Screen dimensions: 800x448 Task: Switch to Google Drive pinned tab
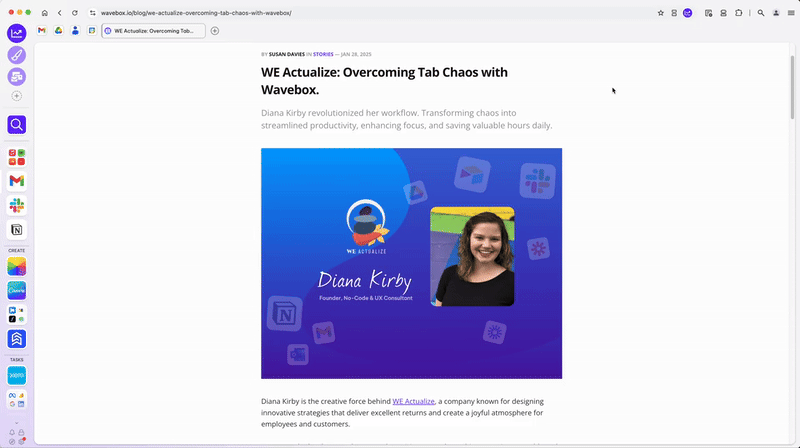[59, 31]
